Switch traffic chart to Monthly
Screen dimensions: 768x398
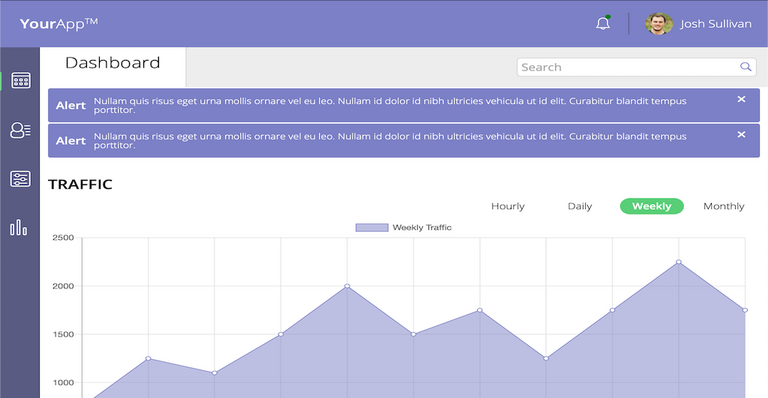point(724,206)
